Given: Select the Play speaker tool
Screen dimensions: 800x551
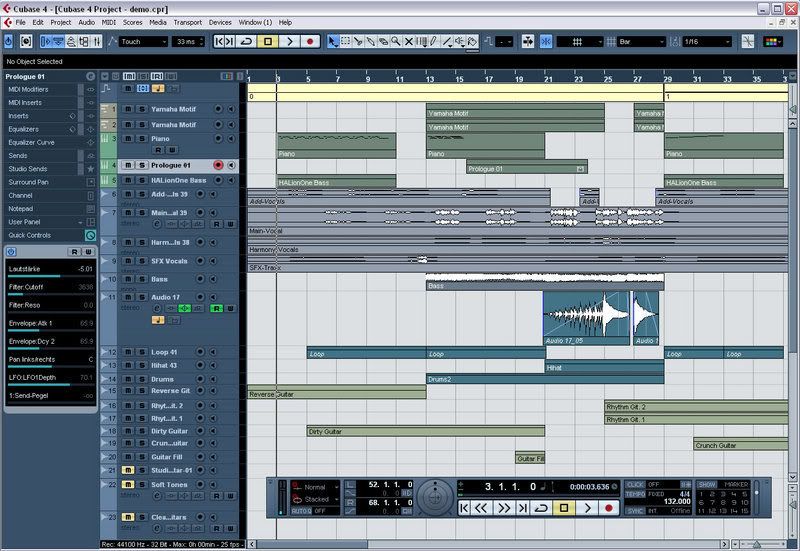Looking at the screenshot, I should pyautogui.click(x=460, y=41).
